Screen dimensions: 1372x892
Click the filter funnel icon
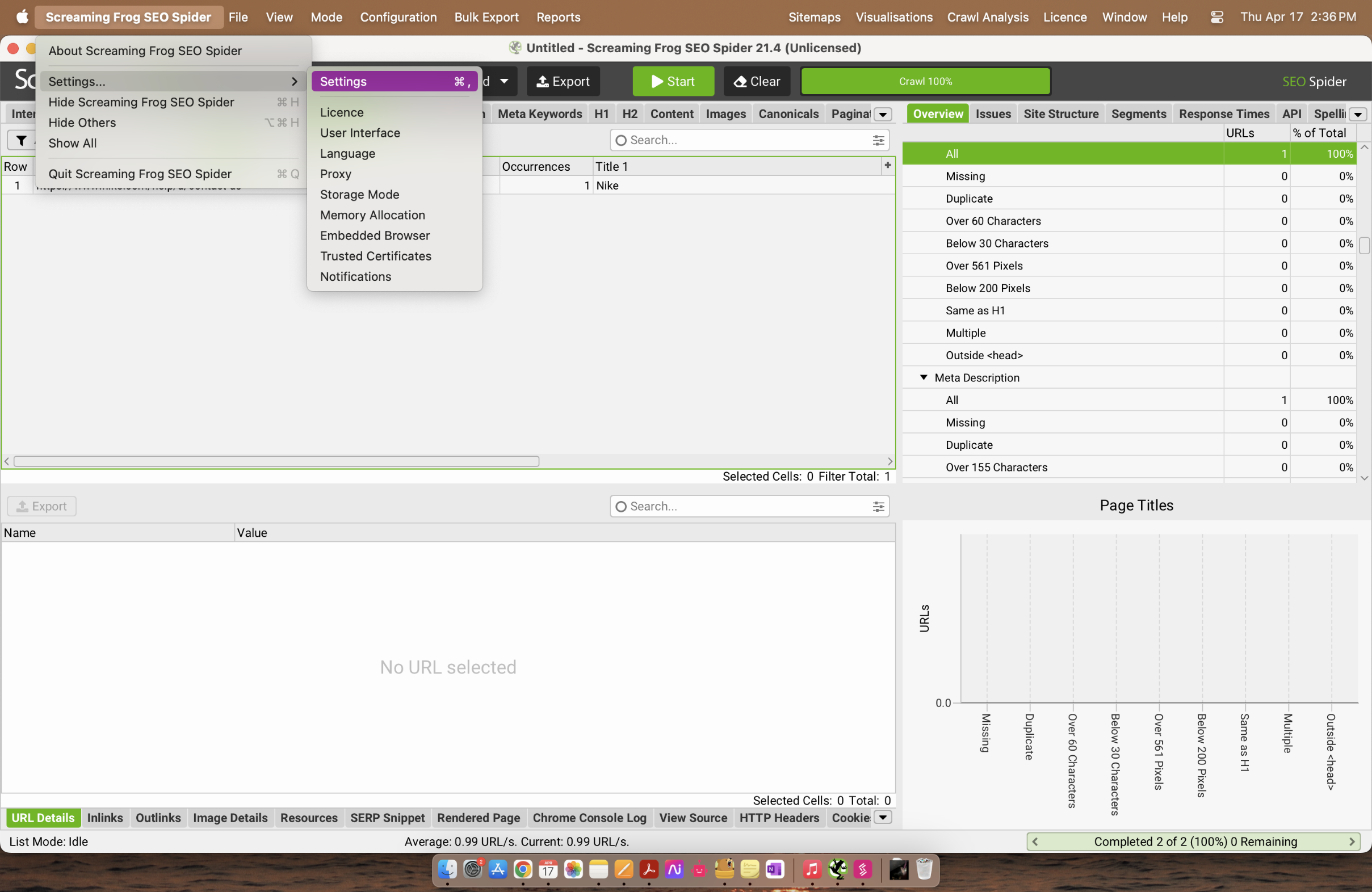22,140
